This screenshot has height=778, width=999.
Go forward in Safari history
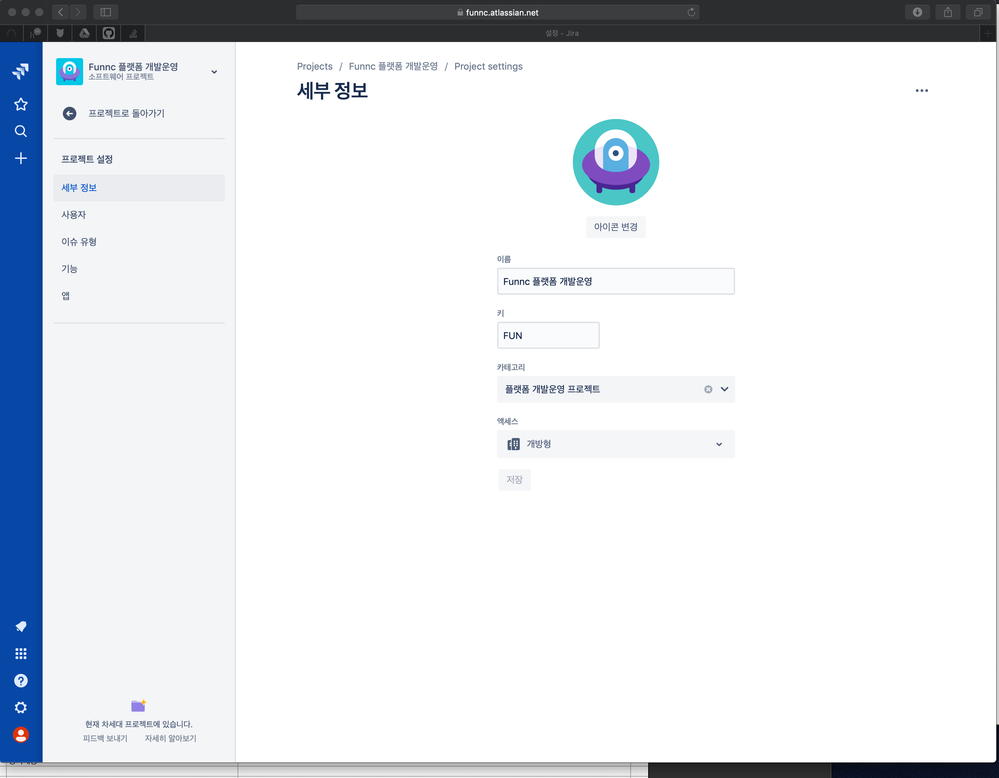point(78,12)
